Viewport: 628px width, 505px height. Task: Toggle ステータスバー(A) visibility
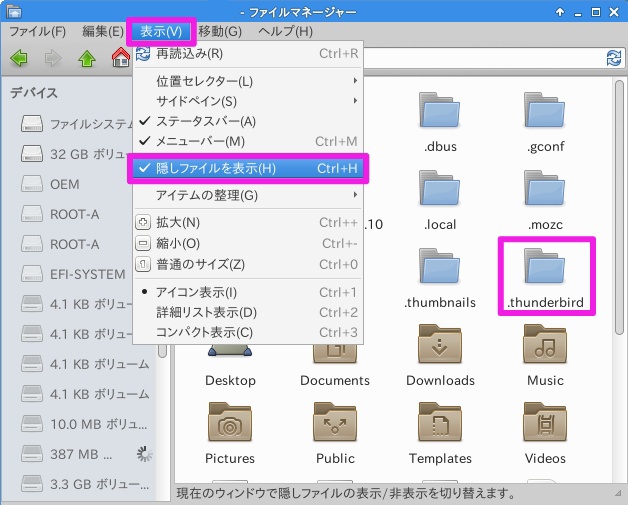tap(248, 121)
